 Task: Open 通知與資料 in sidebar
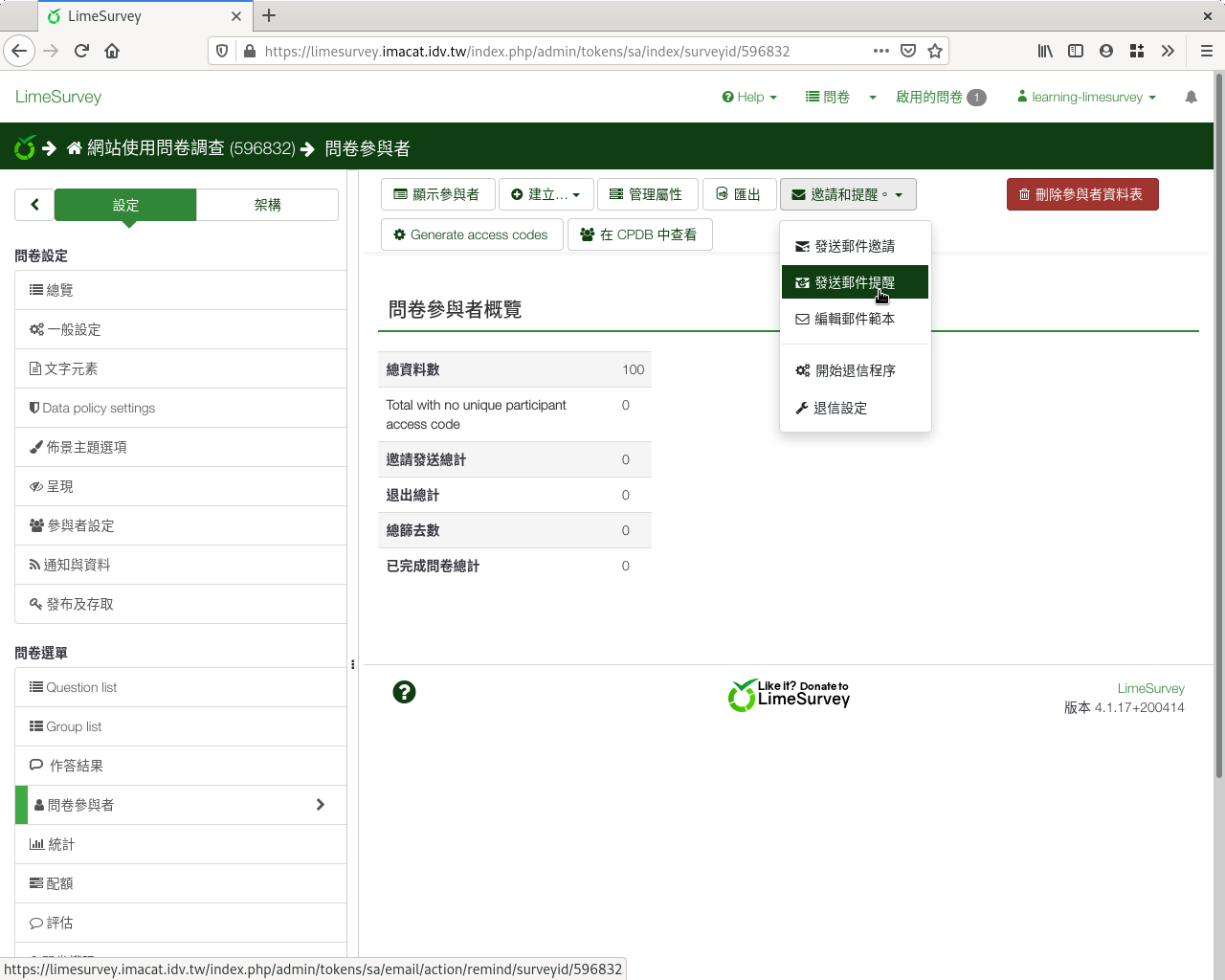point(181,565)
